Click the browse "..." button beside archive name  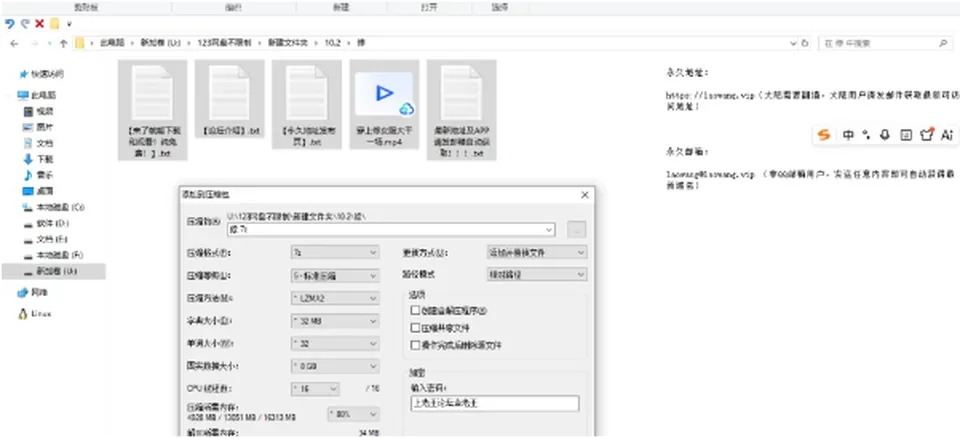[577, 230]
